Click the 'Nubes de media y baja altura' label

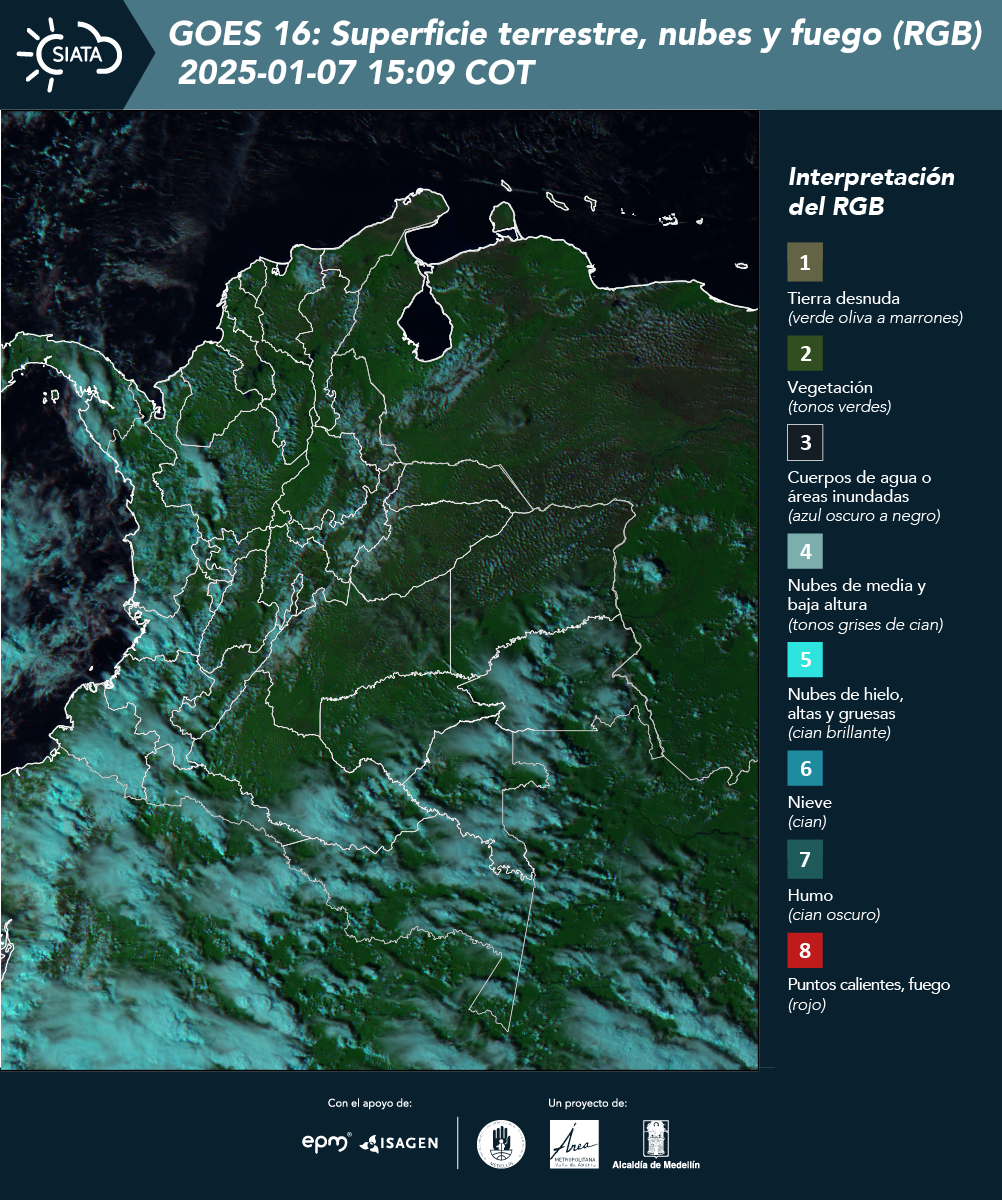[x=856, y=595]
